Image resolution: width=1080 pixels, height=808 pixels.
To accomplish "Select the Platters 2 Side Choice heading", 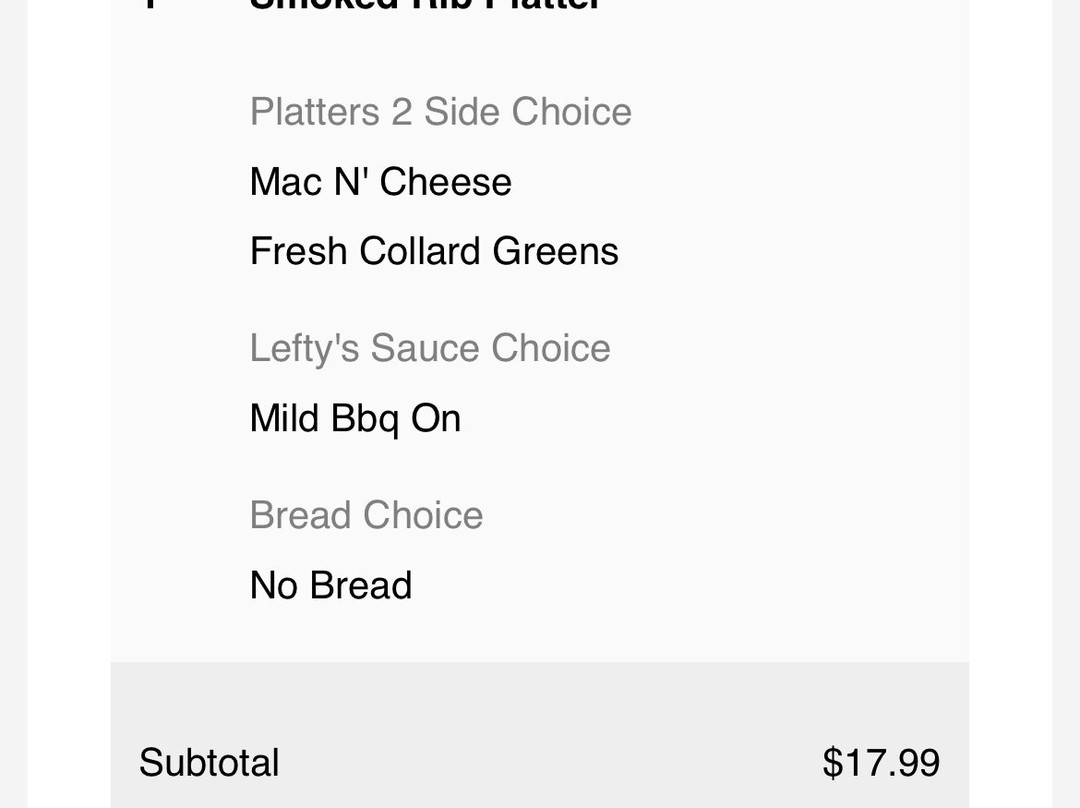I will pos(440,112).
